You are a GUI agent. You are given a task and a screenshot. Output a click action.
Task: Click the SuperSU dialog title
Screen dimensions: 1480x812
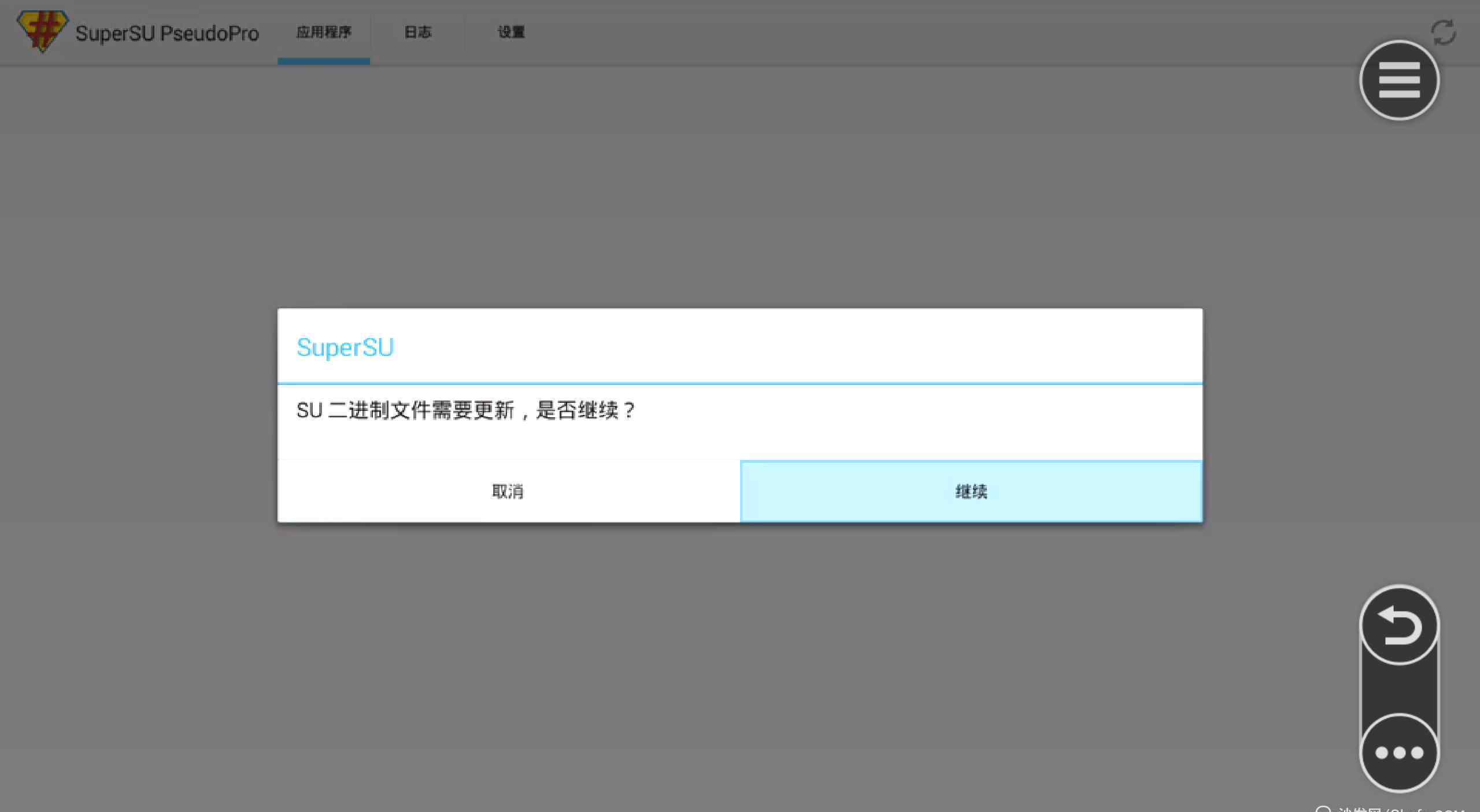[x=345, y=347]
